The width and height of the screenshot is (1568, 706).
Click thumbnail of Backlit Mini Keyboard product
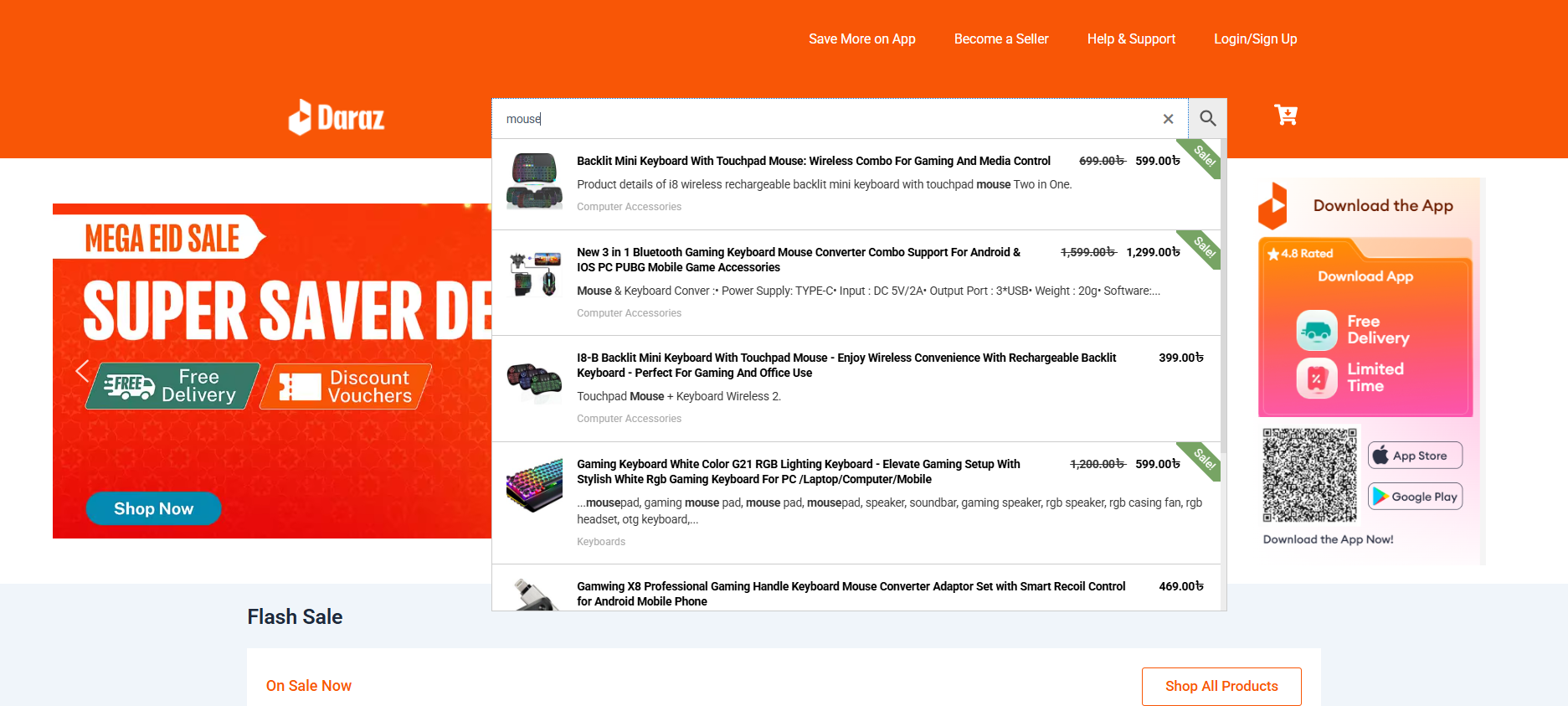534,181
